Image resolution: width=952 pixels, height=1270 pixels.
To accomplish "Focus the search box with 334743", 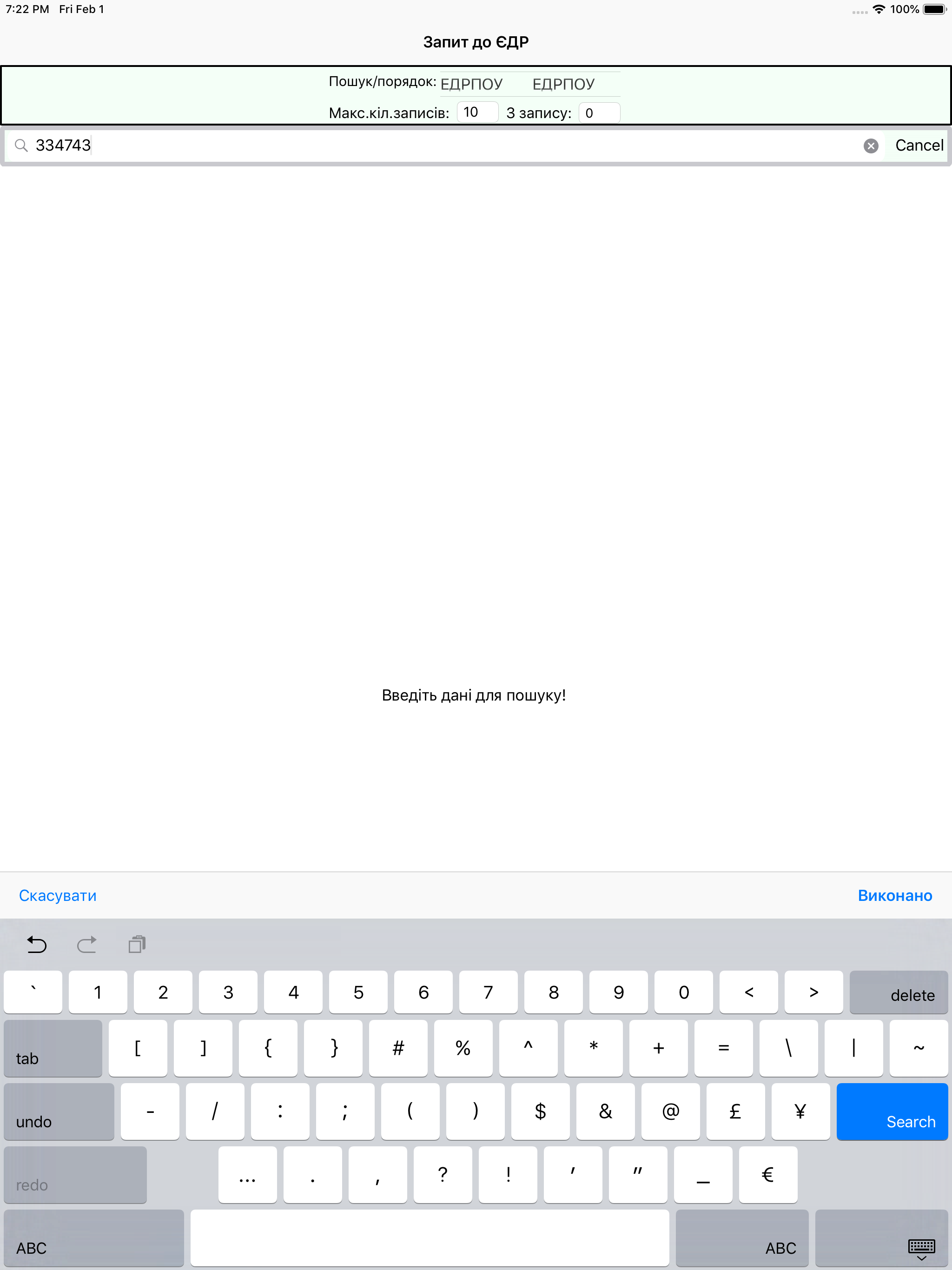I will click(x=445, y=146).
